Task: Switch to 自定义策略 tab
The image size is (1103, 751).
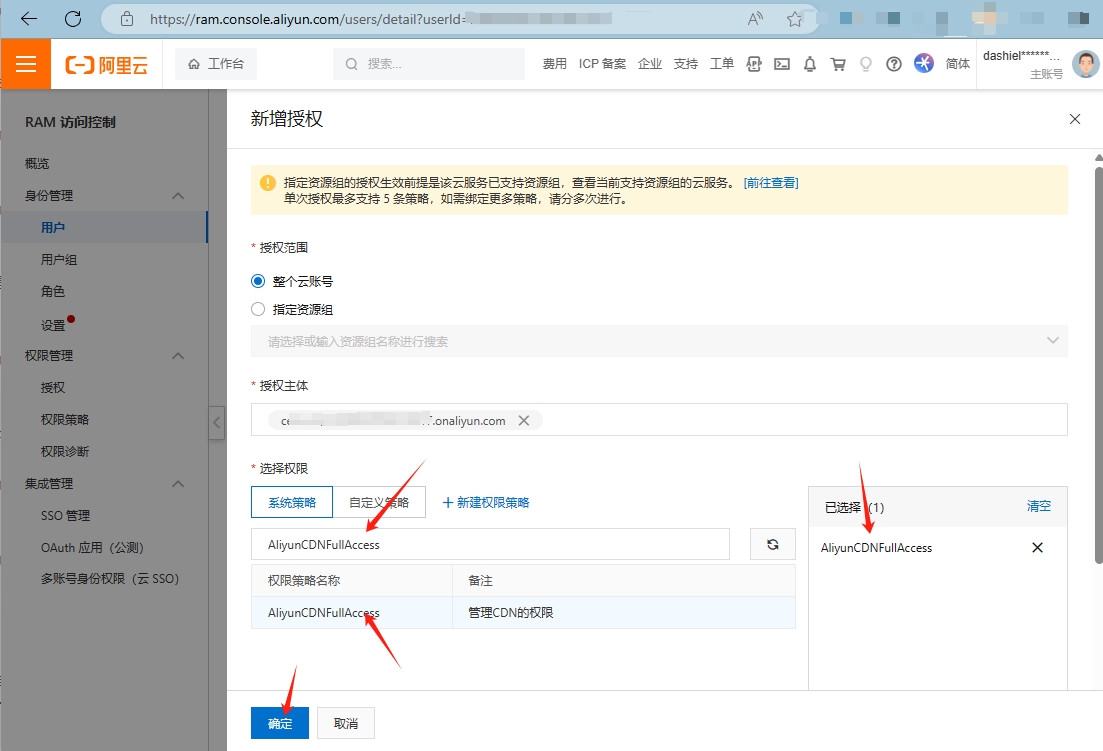Action: pos(379,502)
